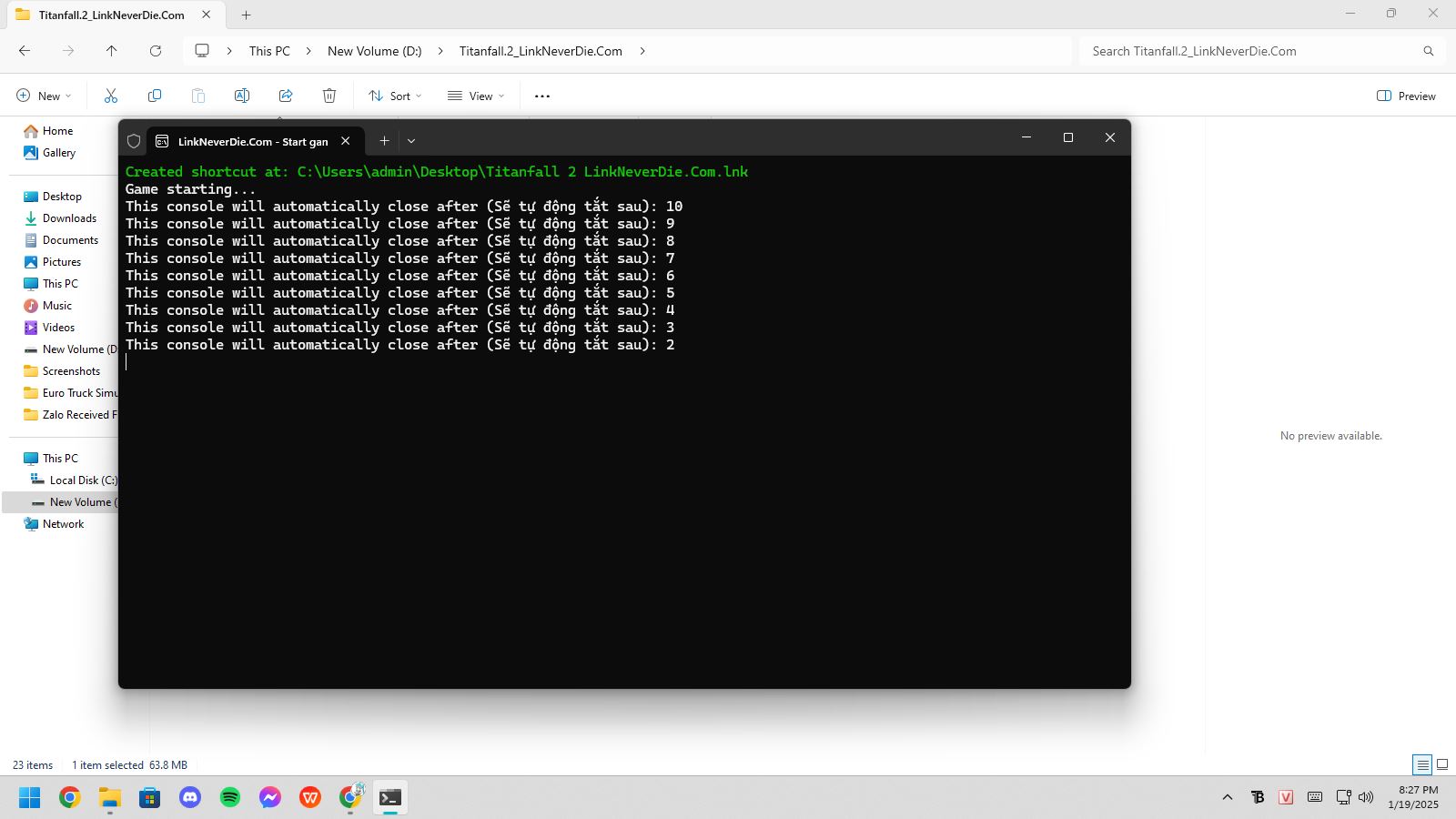Open the Sort dropdown menu

coord(395,96)
